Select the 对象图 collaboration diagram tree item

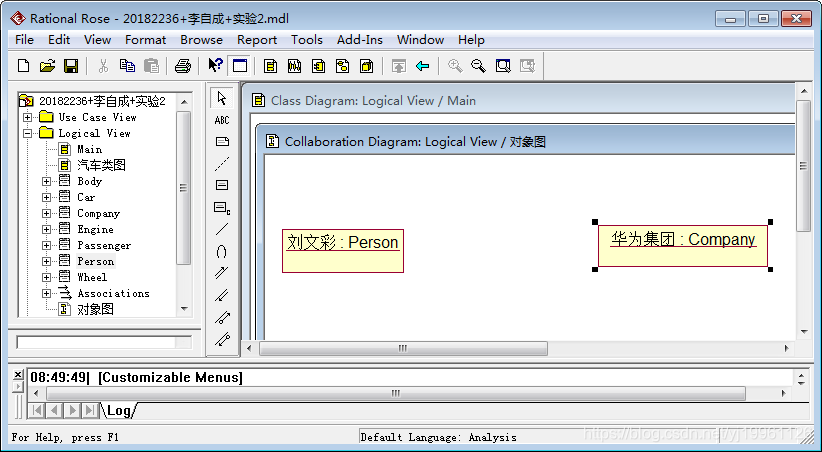(95, 309)
